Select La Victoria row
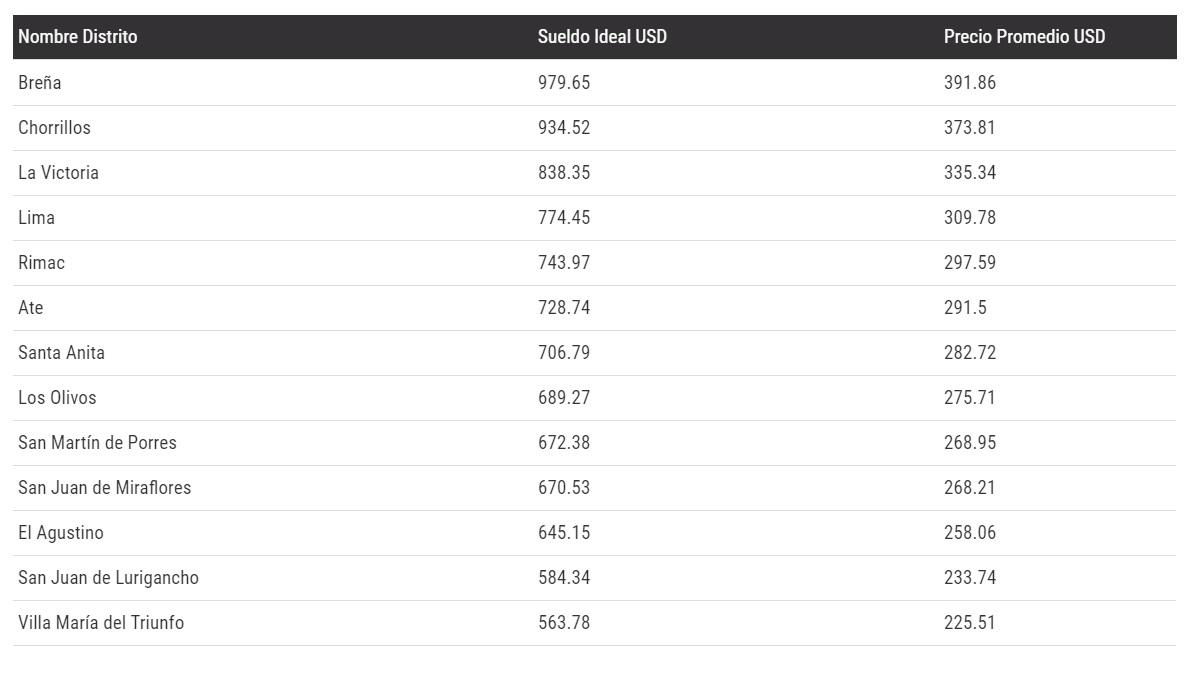 (58, 173)
